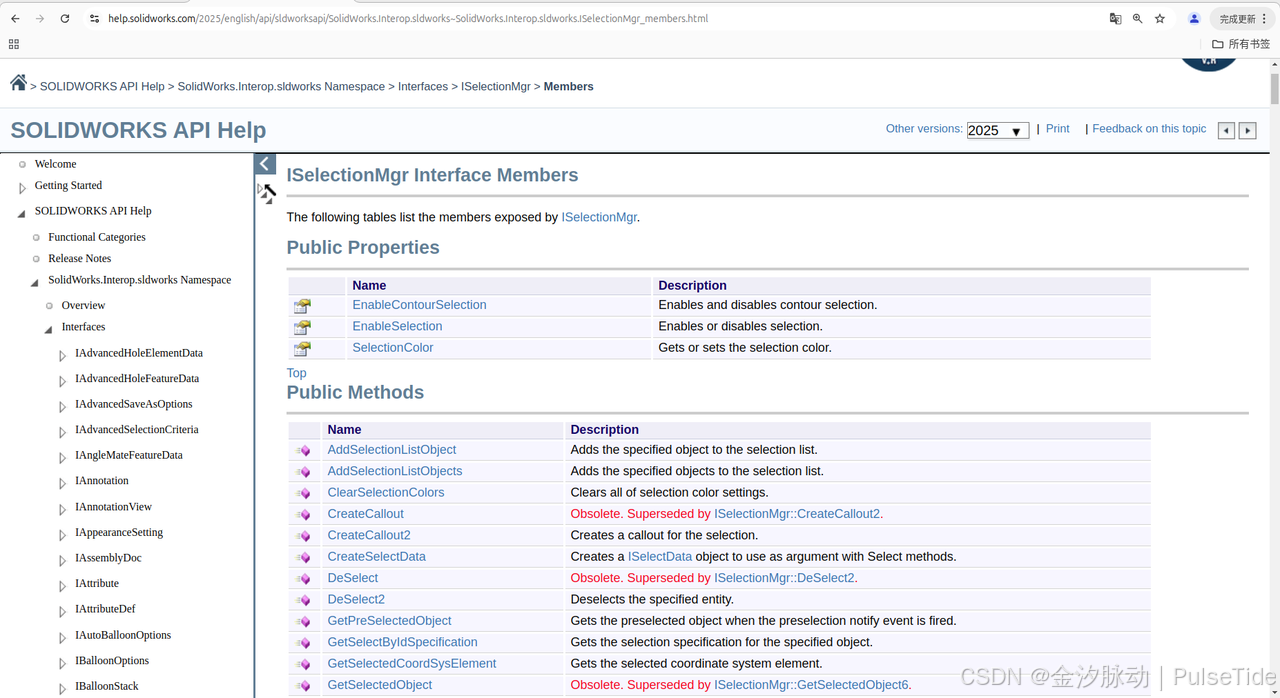The width and height of the screenshot is (1280, 698).
Task: Expand the IAssemblyDoc tree node
Action: pyautogui.click(x=62, y=560)
